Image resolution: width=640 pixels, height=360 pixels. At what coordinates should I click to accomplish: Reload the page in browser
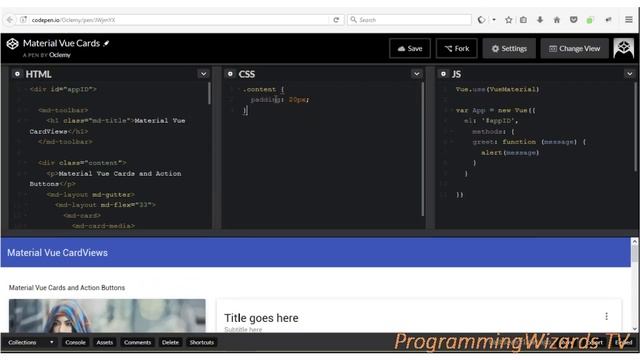(336, 20)
